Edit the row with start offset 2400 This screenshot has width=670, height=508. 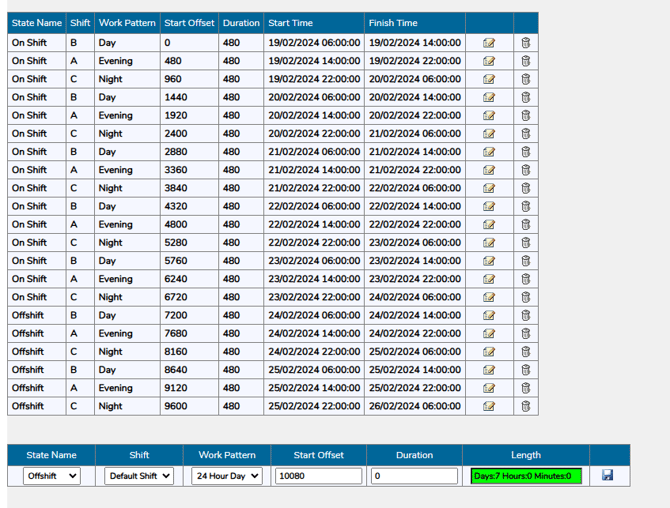pos(489,134)
